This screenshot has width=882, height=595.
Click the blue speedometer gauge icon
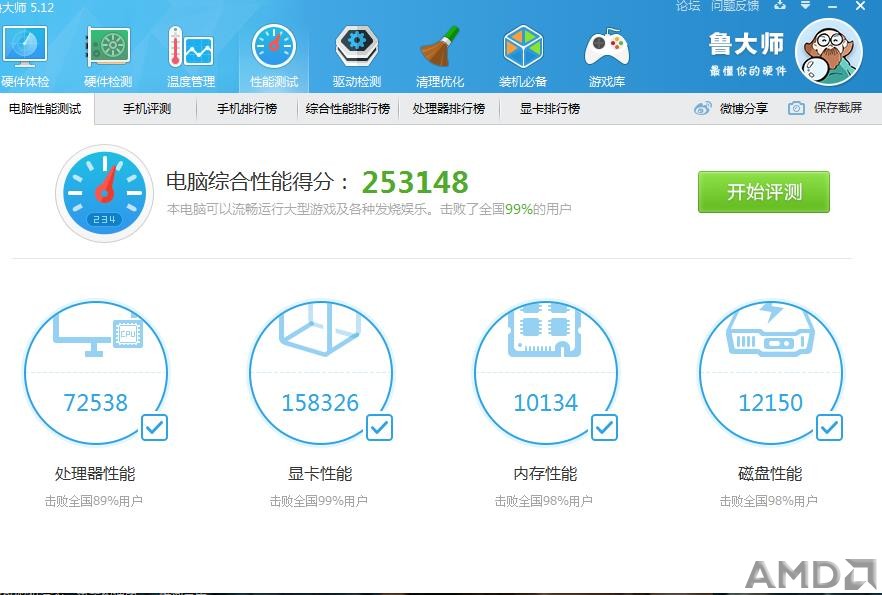tap(105, 193)
